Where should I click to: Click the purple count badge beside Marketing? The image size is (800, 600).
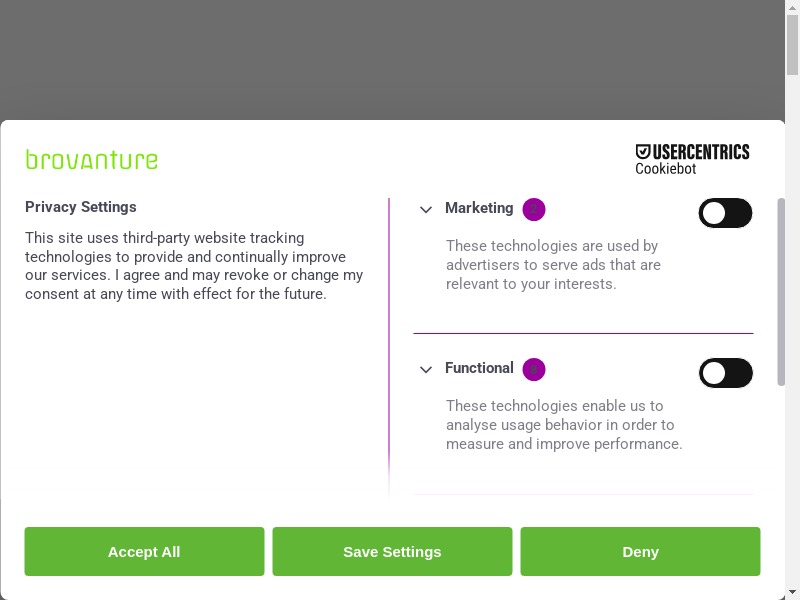tap(534, 209)
